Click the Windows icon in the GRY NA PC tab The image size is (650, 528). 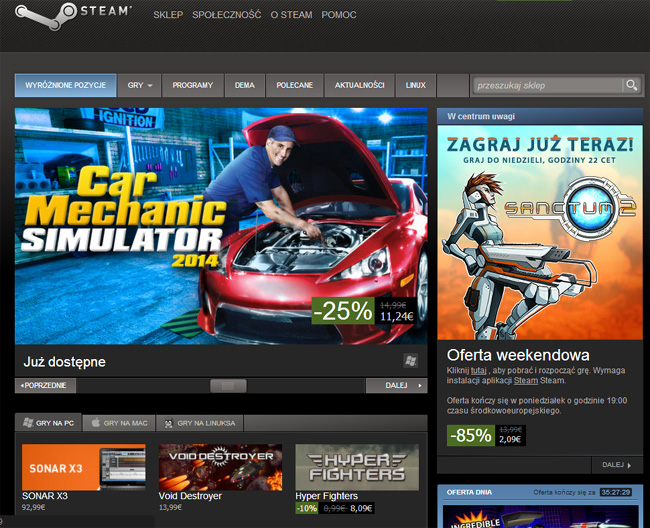[28, 423]
